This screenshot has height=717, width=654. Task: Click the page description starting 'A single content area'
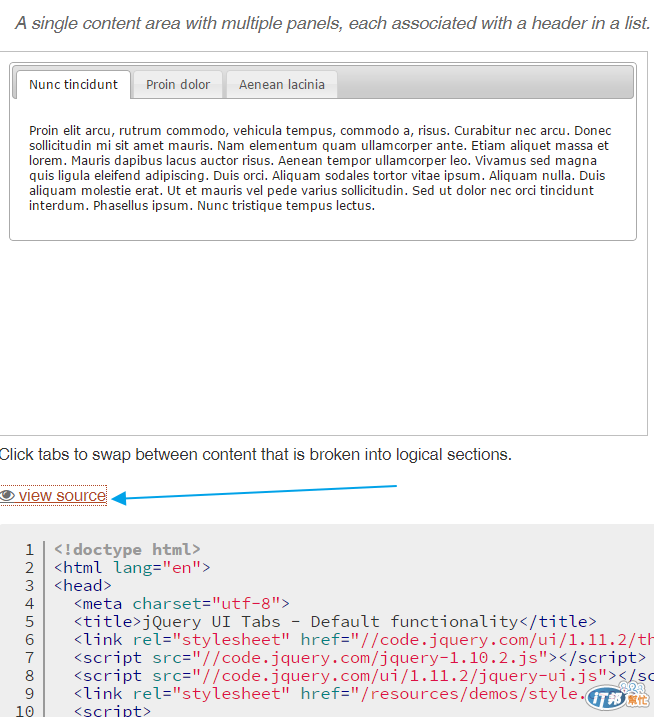coord(332,23)
